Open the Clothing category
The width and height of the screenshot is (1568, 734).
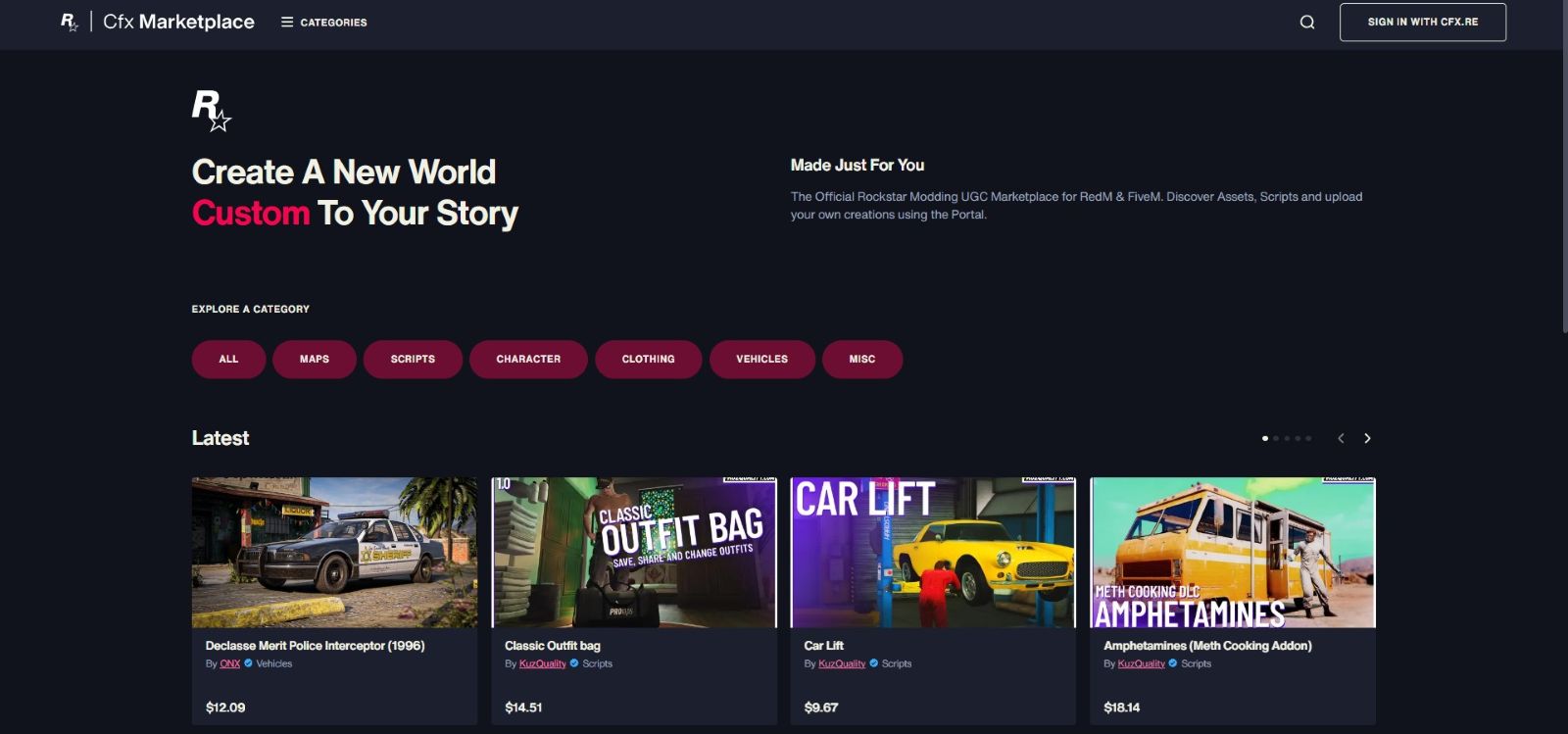coord(648,359)
